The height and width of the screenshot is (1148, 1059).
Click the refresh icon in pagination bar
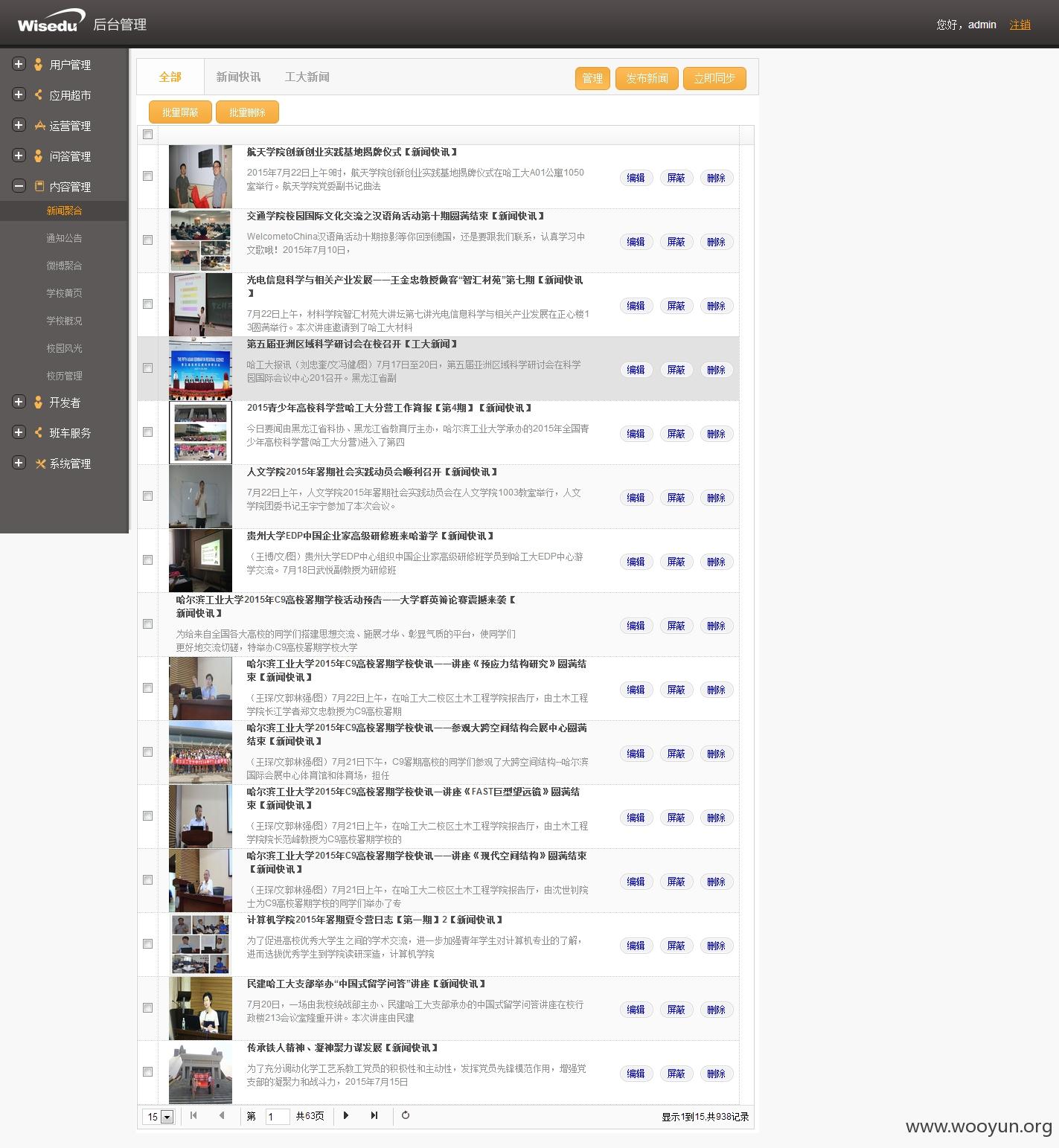coord(406,1115)
